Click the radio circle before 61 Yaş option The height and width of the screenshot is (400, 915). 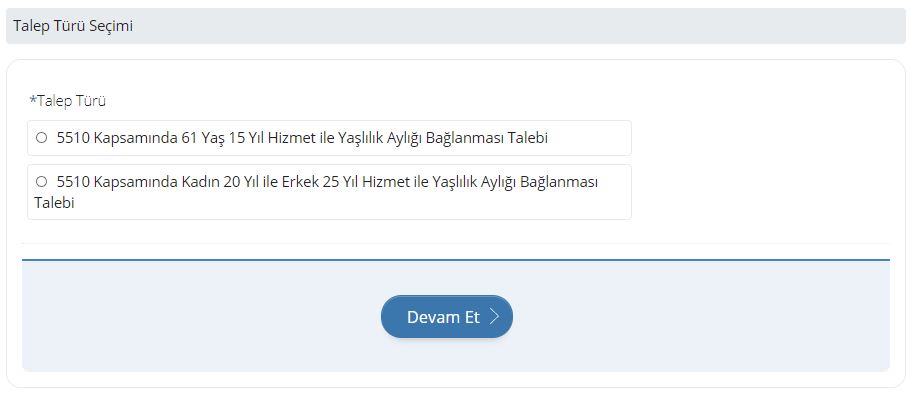click(41, 138)
